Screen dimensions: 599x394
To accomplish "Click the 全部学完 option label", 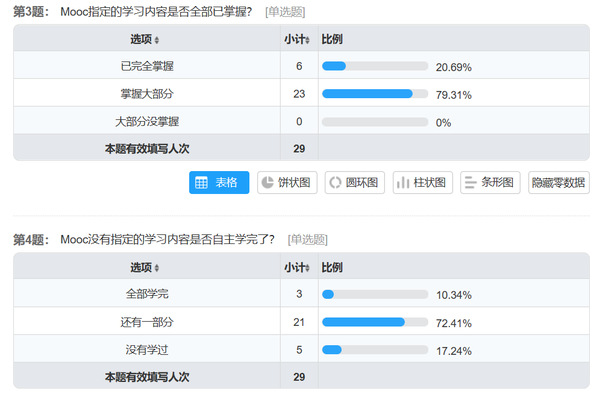I will pos(147,294).
